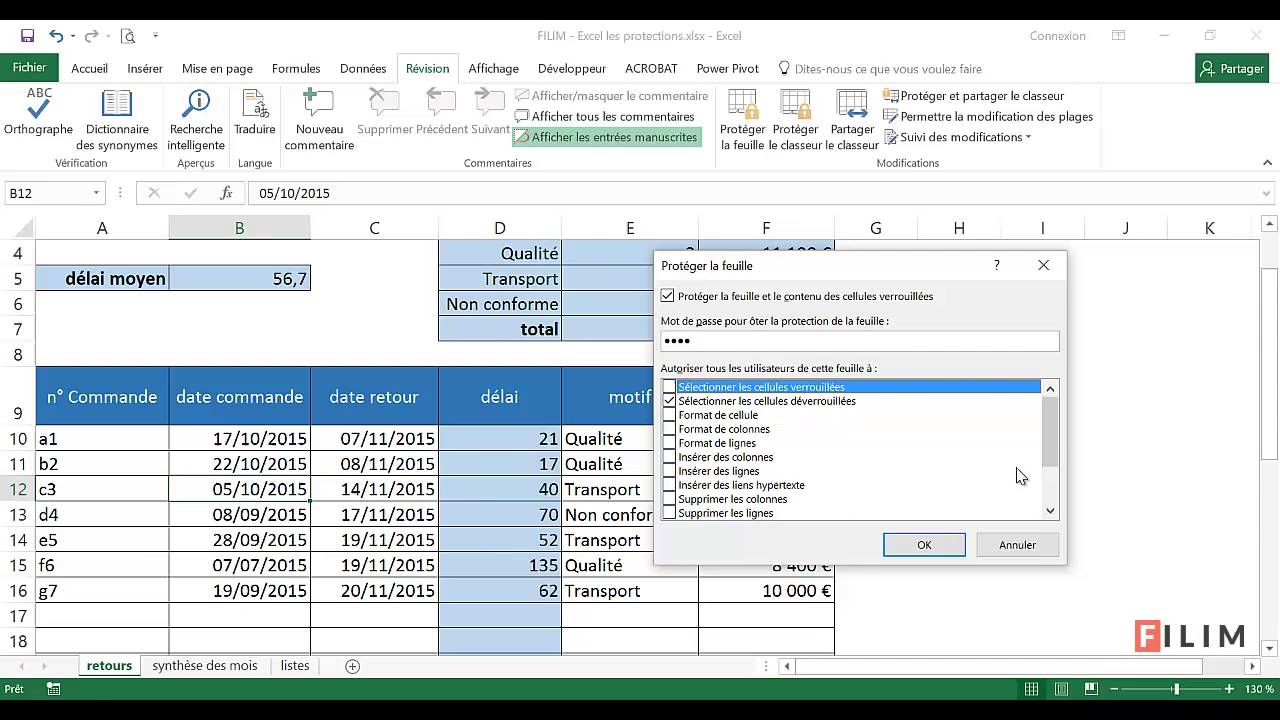Check the Format de cellule option
The height and width of the screenshot is (720, 1280).
pos(670,415)
